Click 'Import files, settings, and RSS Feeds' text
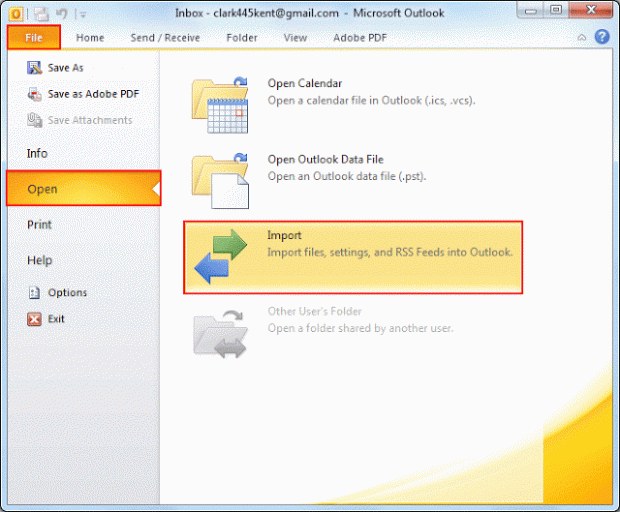The image size is (620, 512). (390, 252)
